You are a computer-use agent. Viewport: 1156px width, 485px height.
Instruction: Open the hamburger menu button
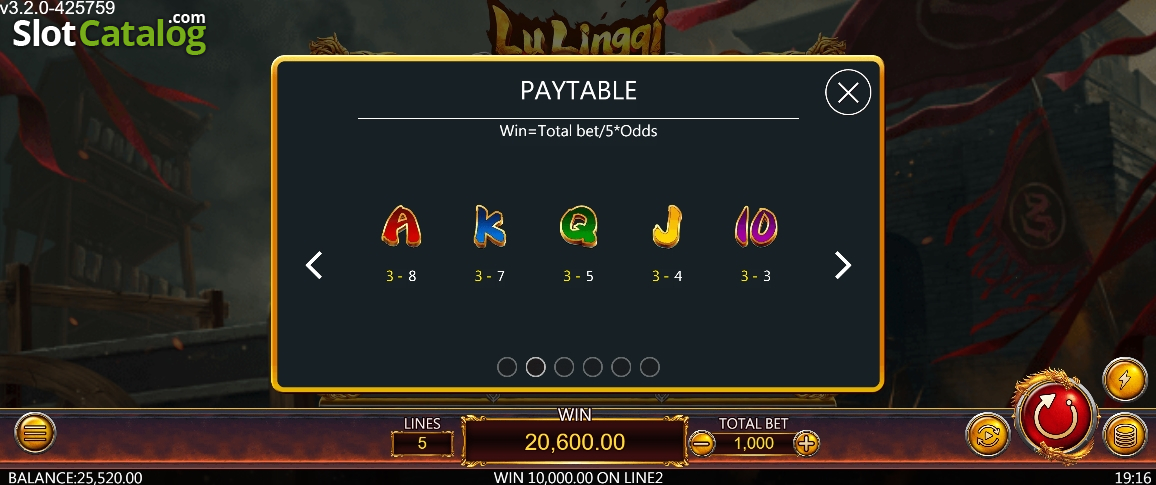click(x=34, y=432)
